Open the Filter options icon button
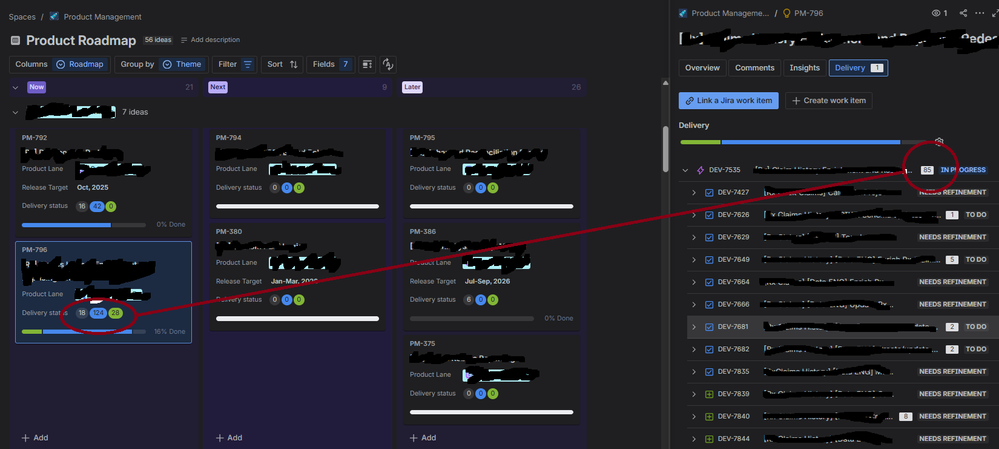Screen dimensions: 999x449 click(x=248, y=64)
